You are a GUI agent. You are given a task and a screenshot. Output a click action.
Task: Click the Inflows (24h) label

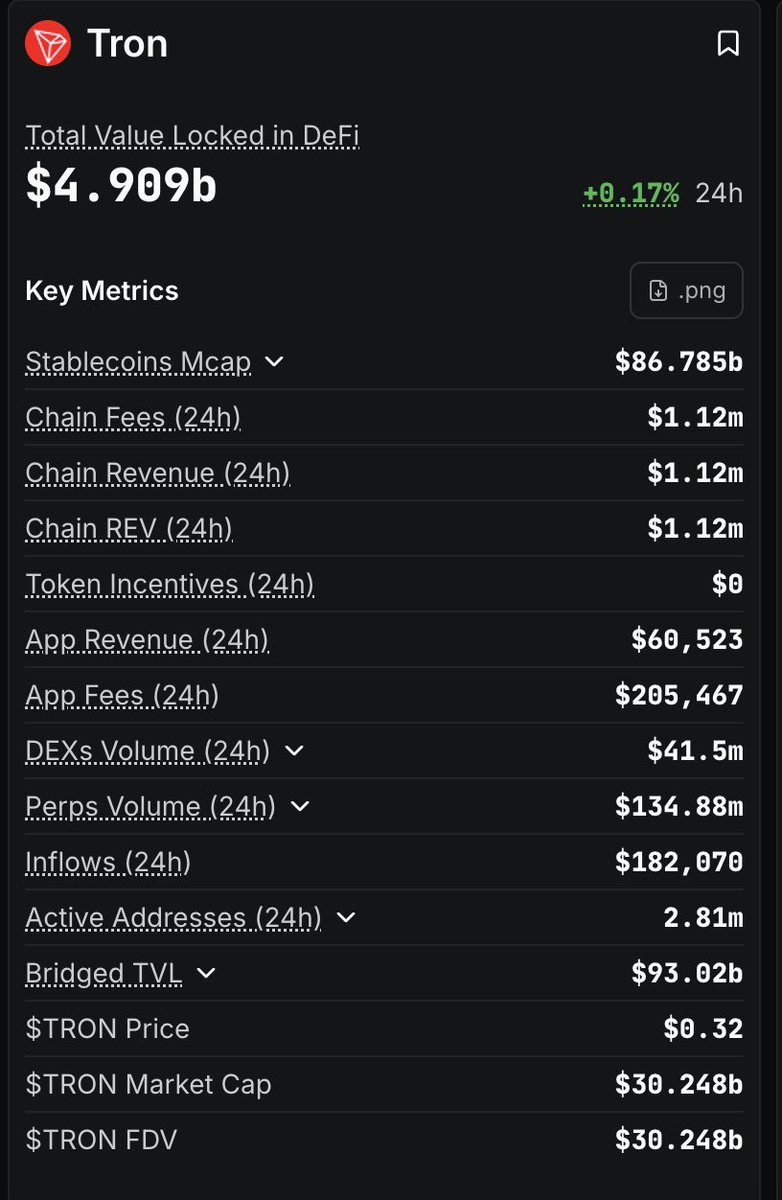tap(108, 862)
